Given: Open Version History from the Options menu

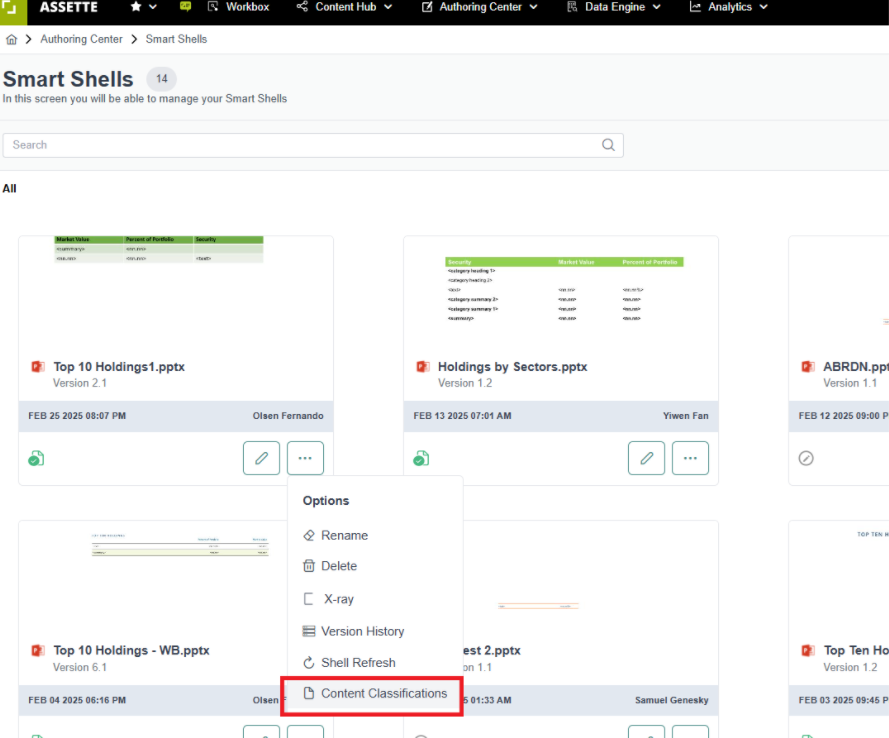Looking at the screenshot, I should pos(354,631).
